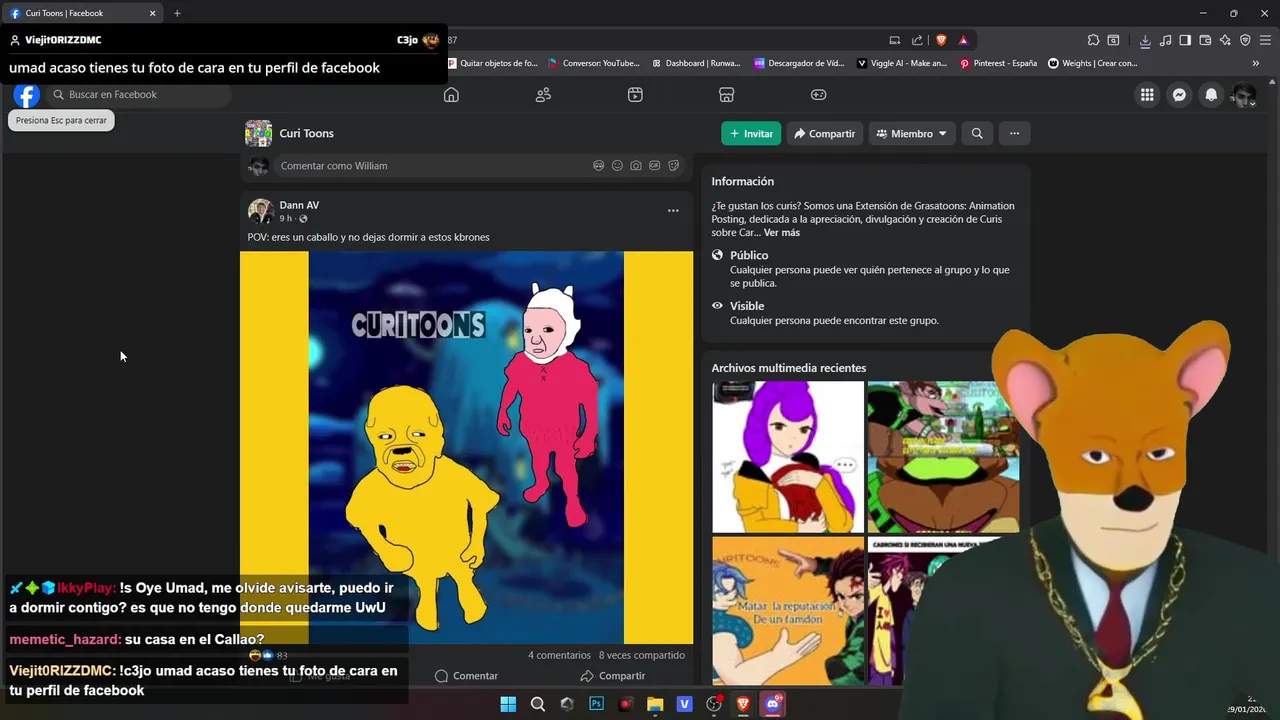Open the Windows Start menu
This screenshot has height=720, width=1280.
click(x=508, y=704)
